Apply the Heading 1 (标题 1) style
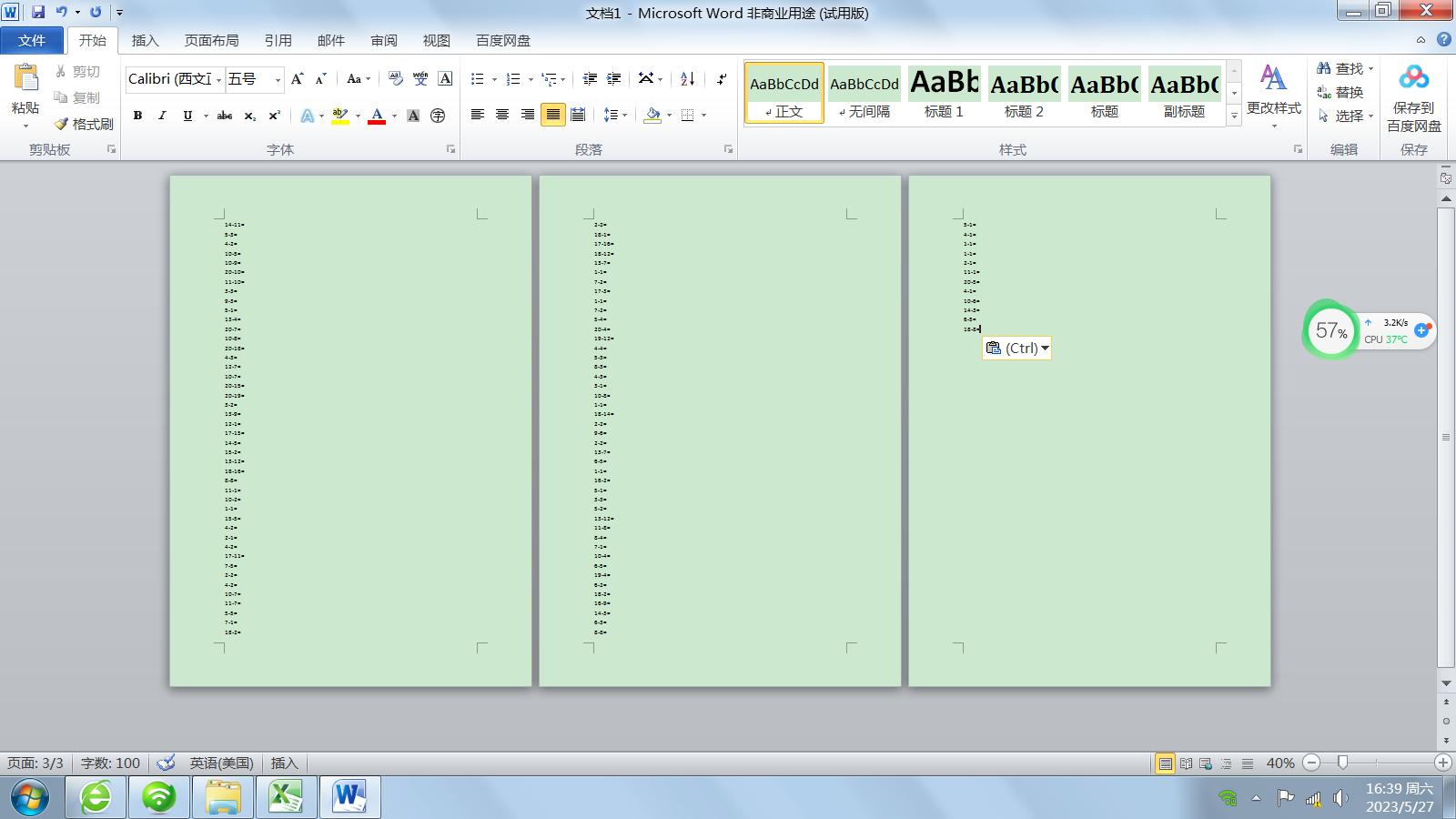 944,93
